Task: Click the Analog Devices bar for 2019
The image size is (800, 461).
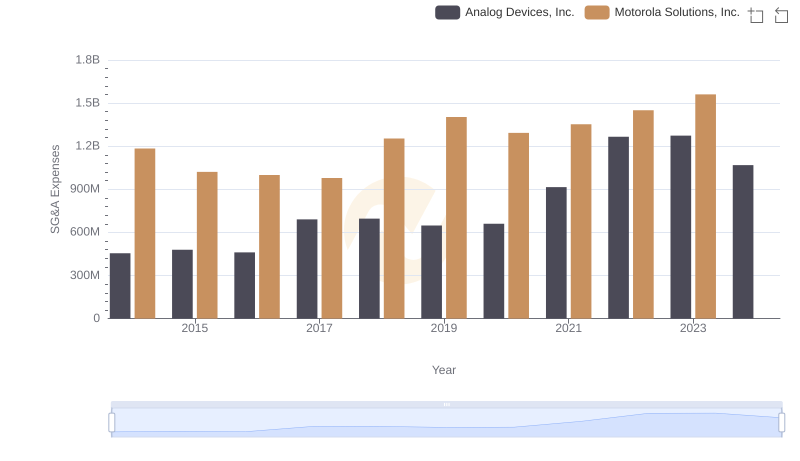Action: point(432,272)
